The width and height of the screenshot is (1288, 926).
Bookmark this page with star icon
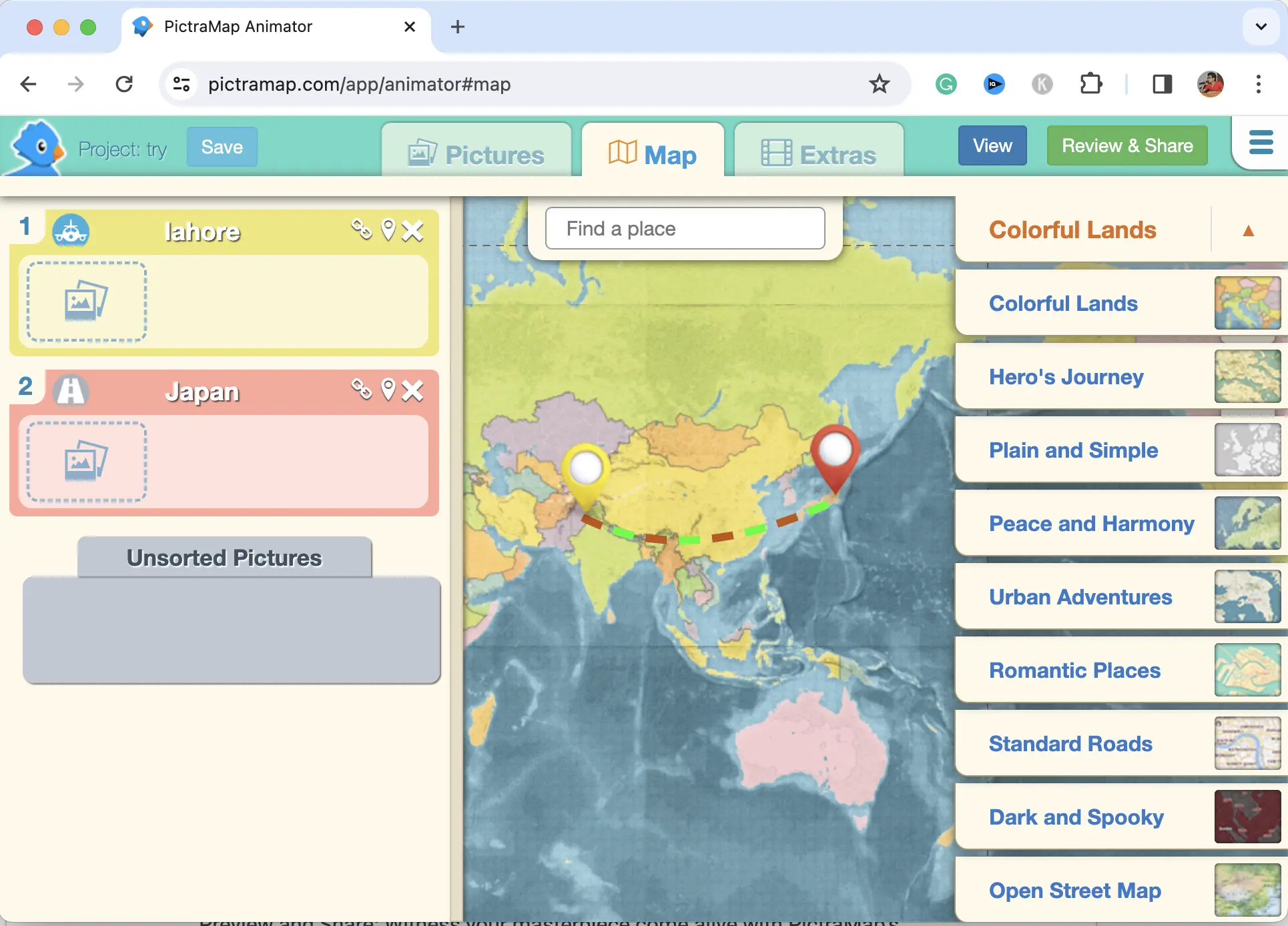(x=879, y=84)
